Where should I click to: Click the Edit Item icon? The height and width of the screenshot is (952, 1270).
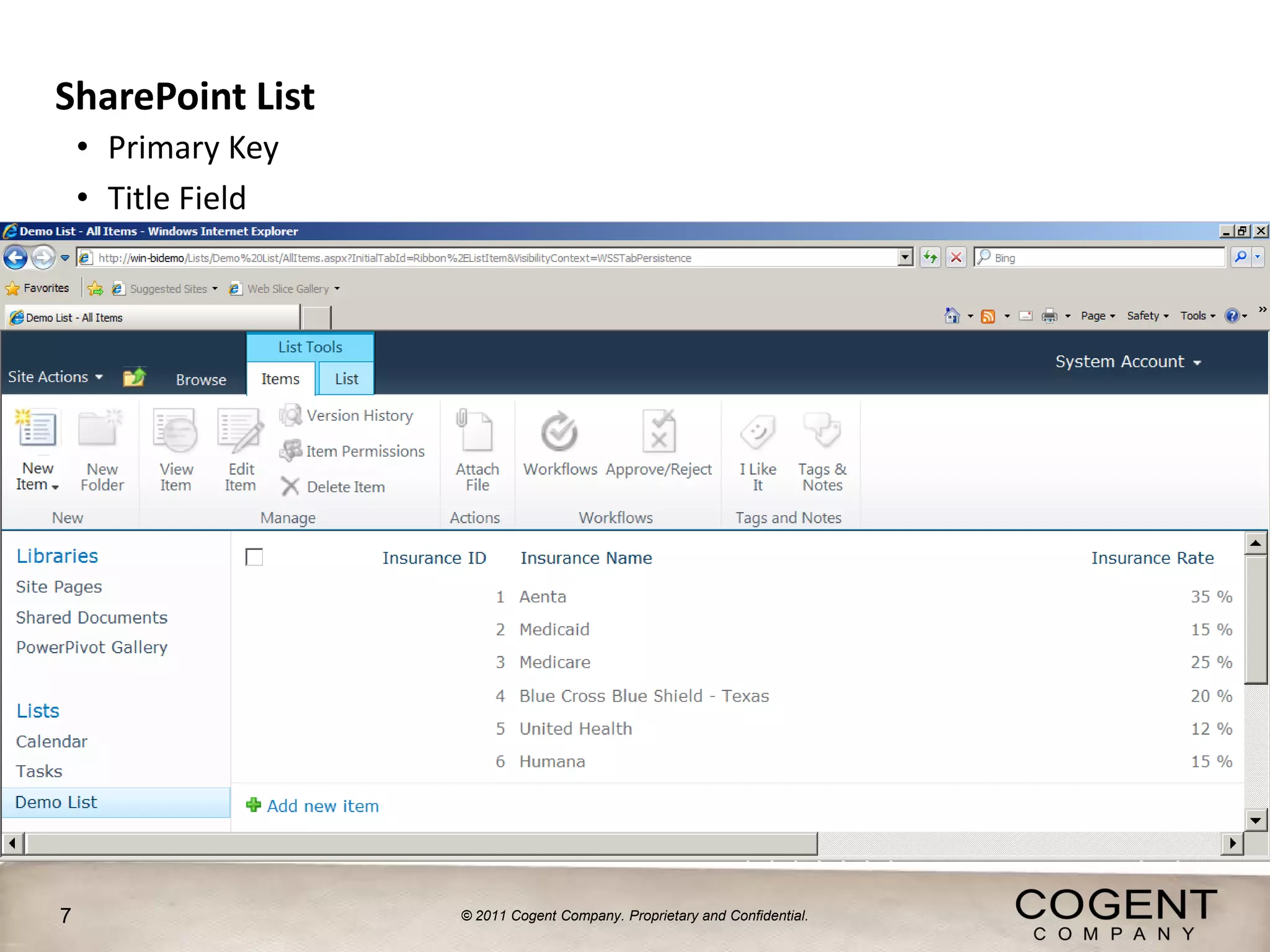click(x=240, y=430)
